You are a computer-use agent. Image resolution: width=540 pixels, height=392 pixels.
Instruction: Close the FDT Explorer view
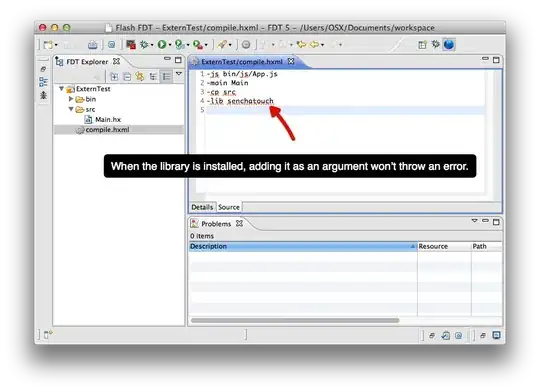(117, 61)
